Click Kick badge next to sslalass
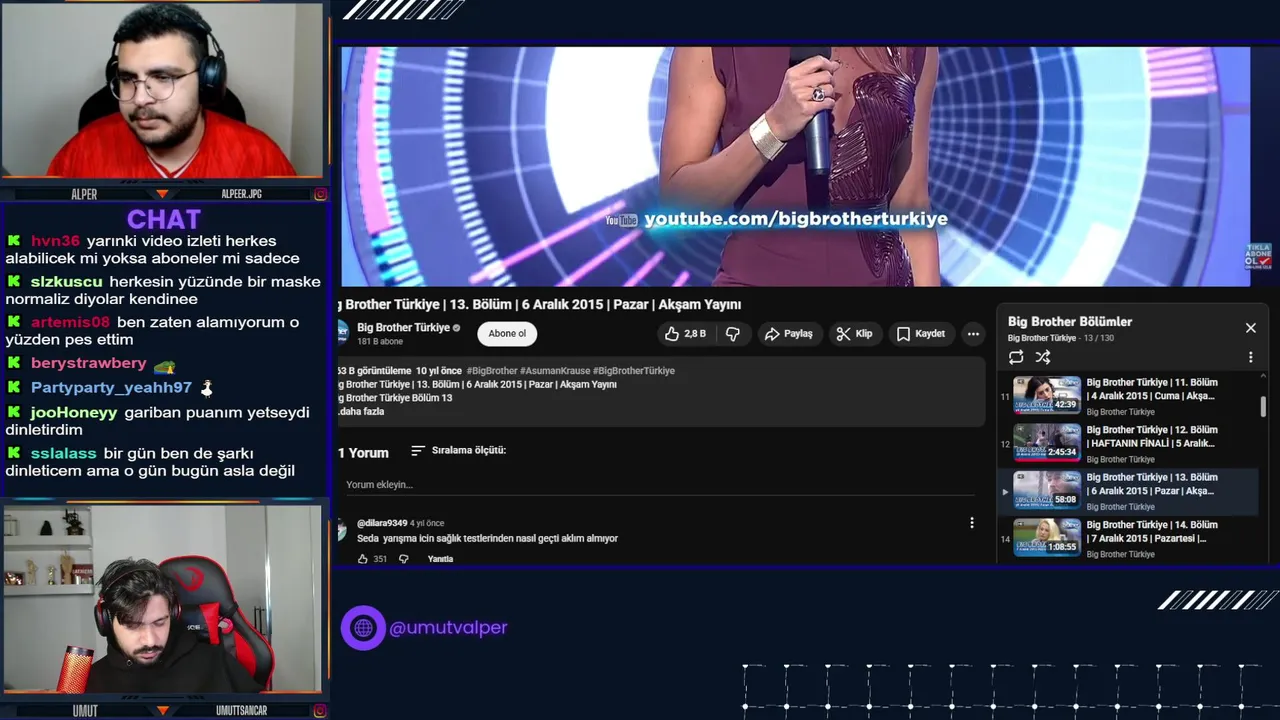 (14, 453)
